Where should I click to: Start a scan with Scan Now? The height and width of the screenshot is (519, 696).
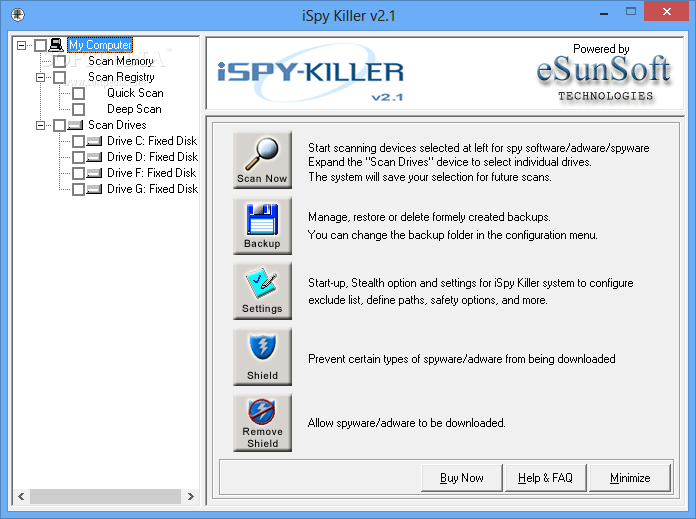(x=262, y=160)
